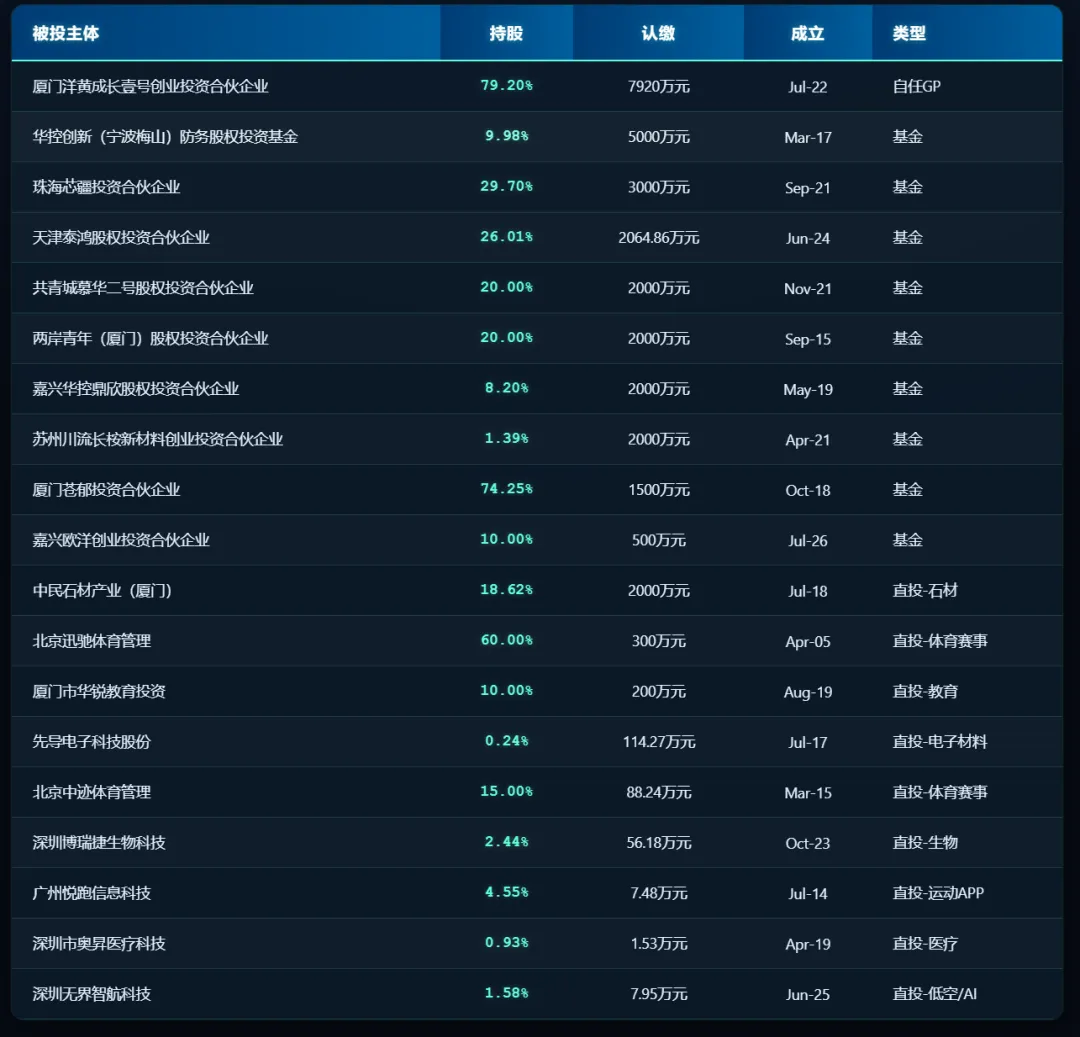Click the 500万元 subscription amount
This screenshot has height=1037, width=1080.
tap(658, 540)
